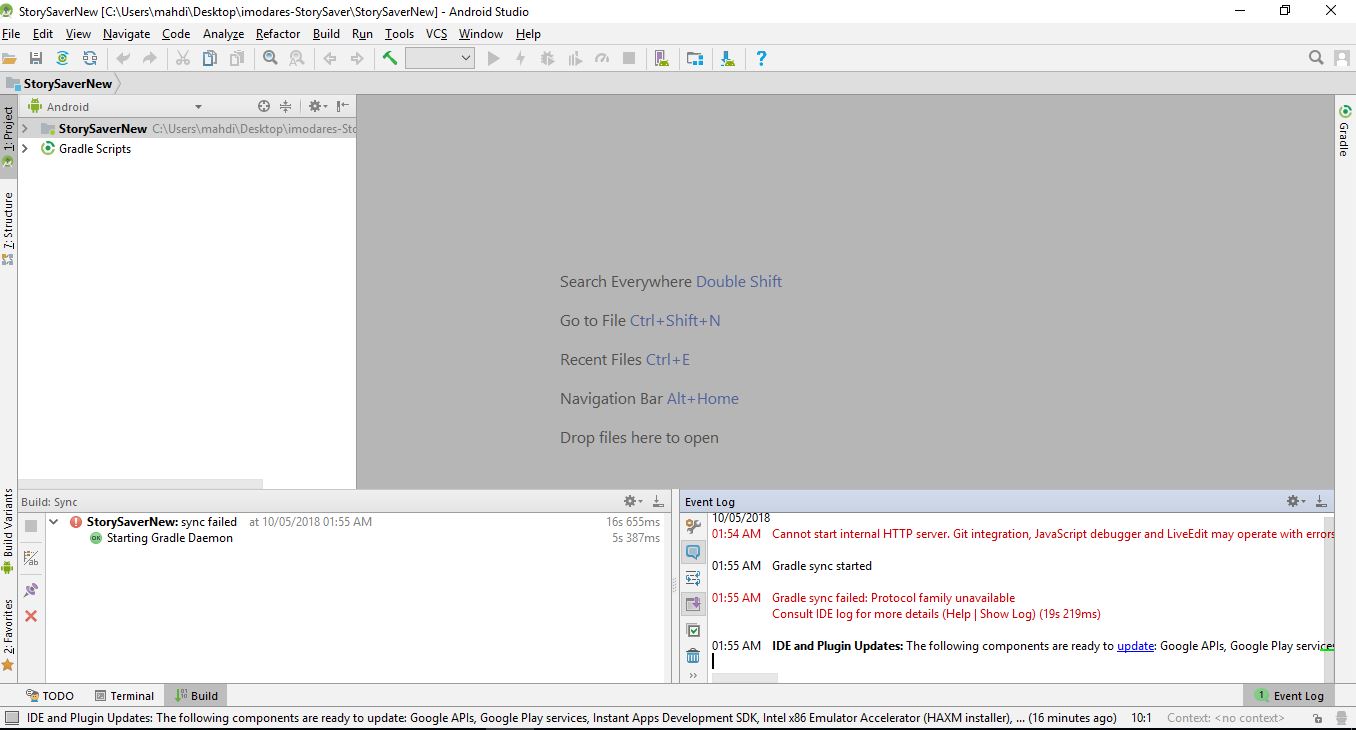Click the Sync Project with Gradle Files icon
Screen dimensions: 1356x730
pos(62,59)
